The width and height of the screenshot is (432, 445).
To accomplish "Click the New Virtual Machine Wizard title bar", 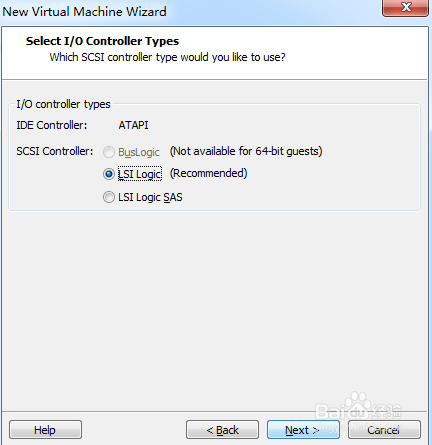I will (x=84, y=12).
